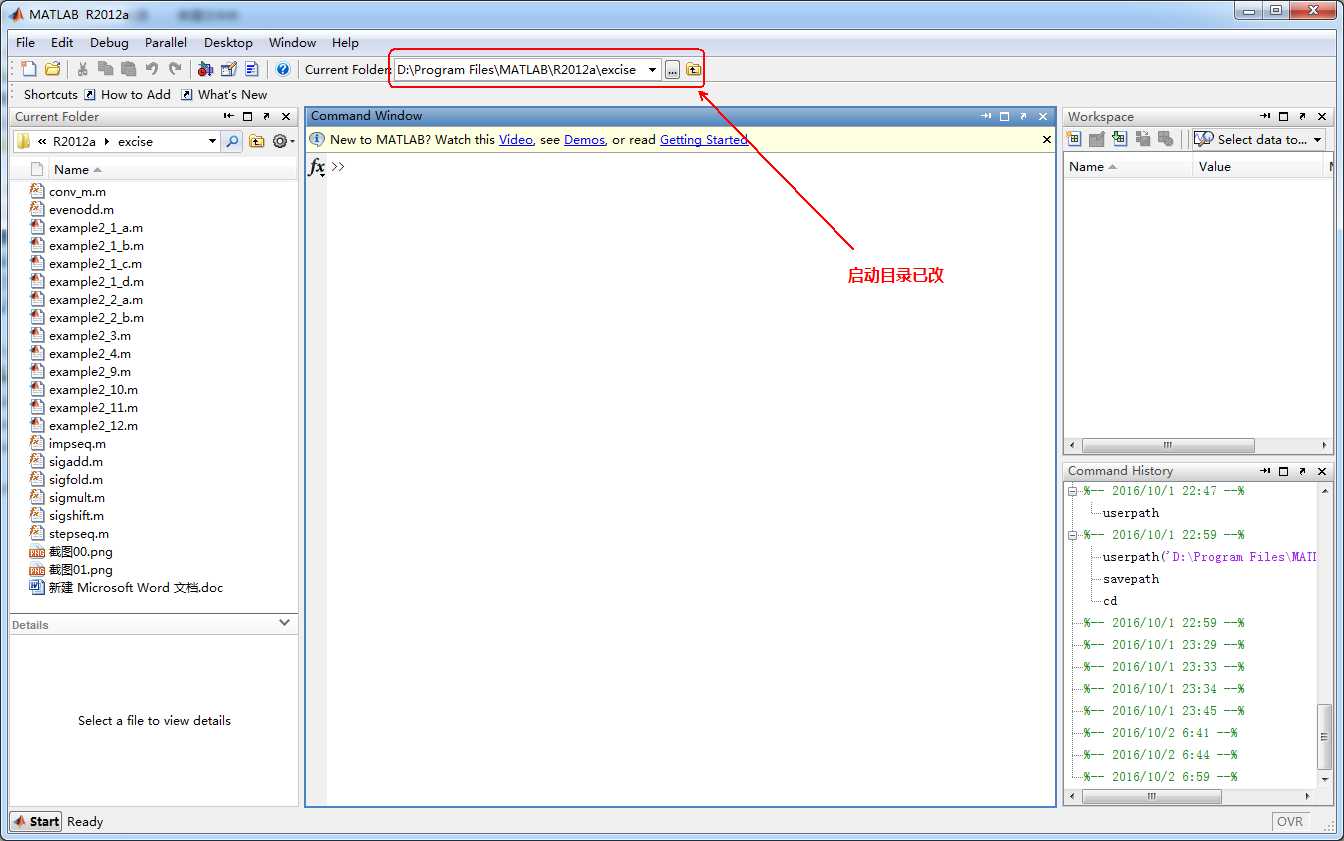Expand R2012a breadcrumb arrow
Image resolution: width=1344 pixels, height=841 pixels.
(x=107, y=141)
